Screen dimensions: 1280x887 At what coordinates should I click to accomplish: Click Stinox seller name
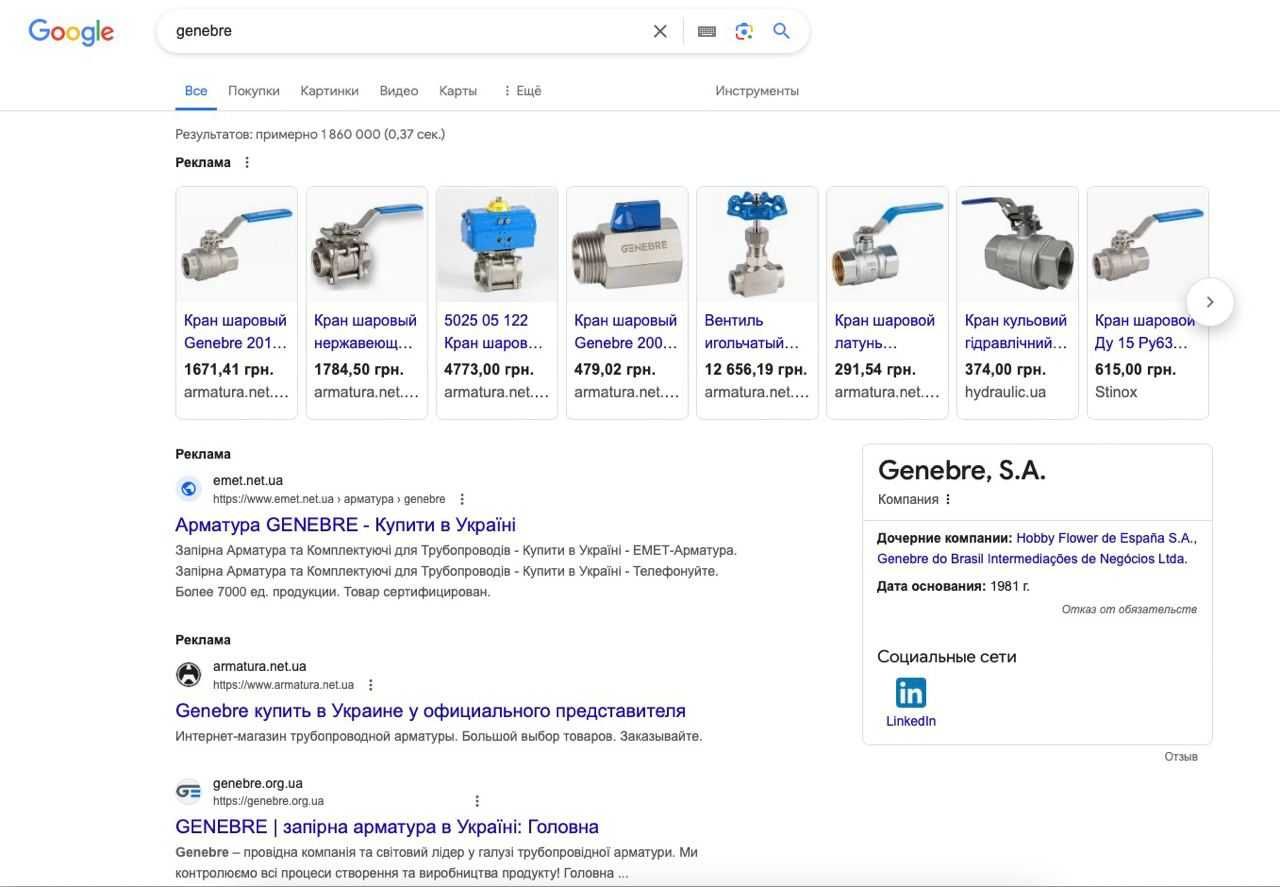pyautogui.click(x=1116, y=392)
